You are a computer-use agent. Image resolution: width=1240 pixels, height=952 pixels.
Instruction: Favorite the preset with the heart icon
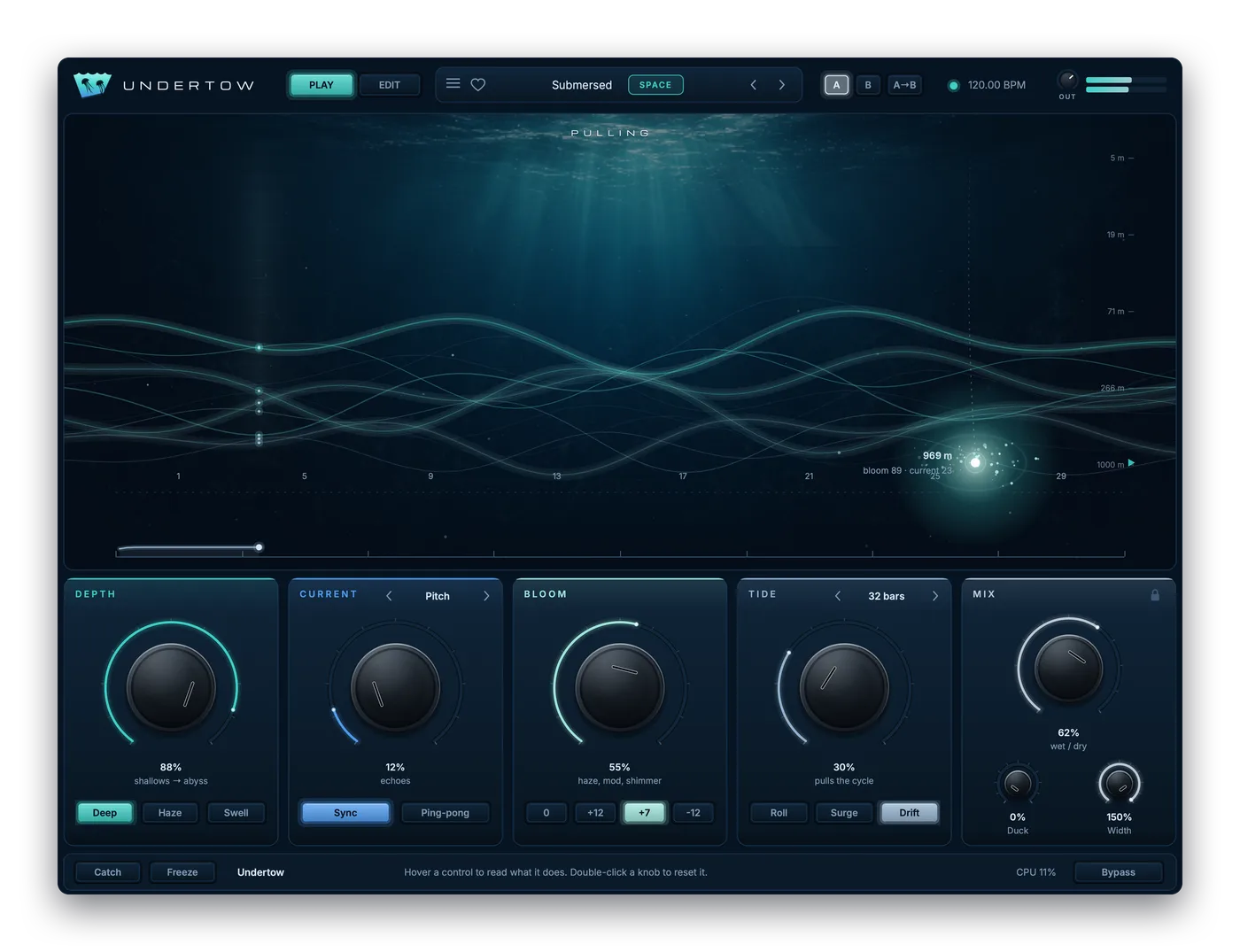click(x=478, y=85)
